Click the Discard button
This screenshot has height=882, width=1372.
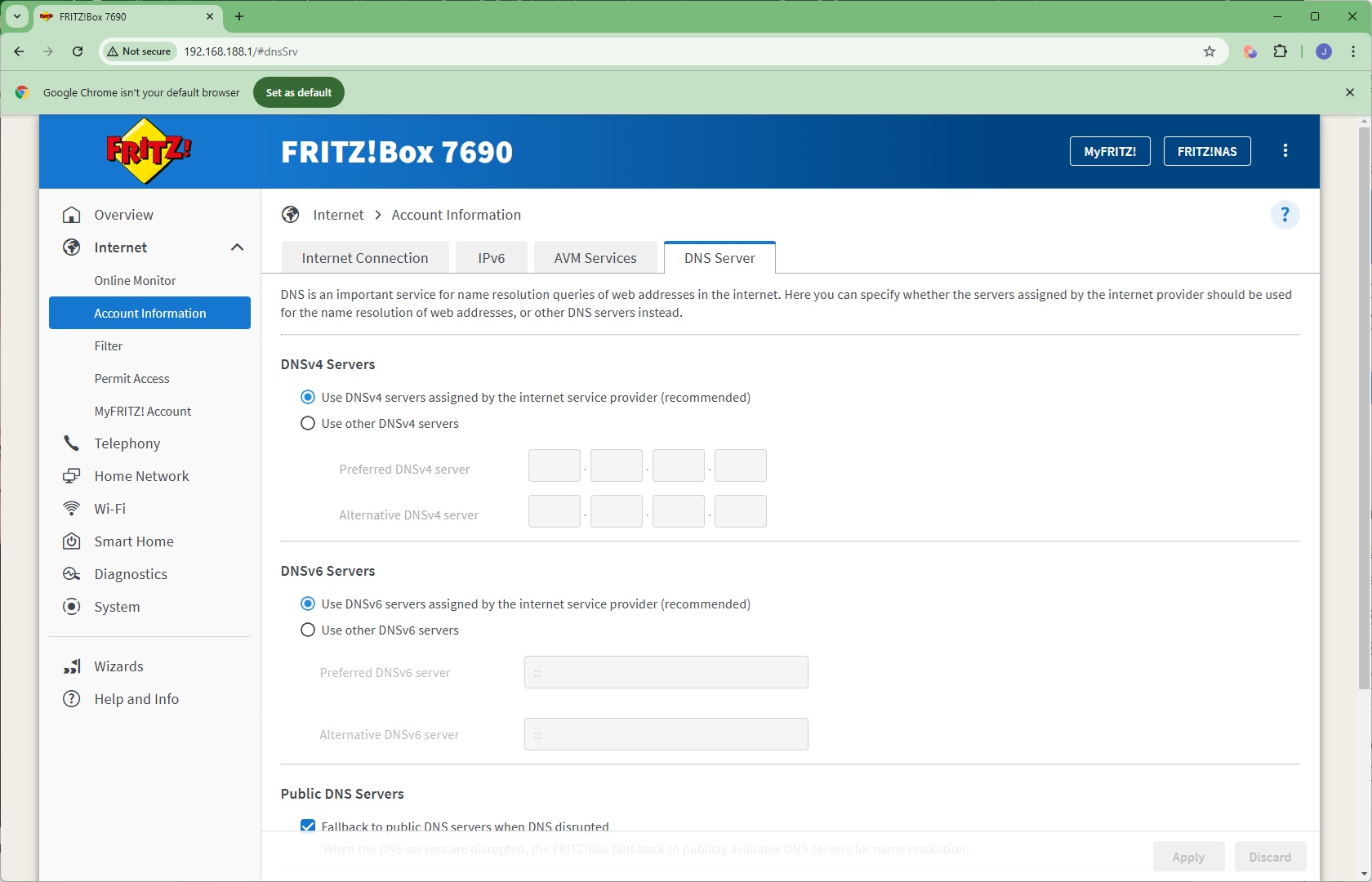[x=1270, y=857]
